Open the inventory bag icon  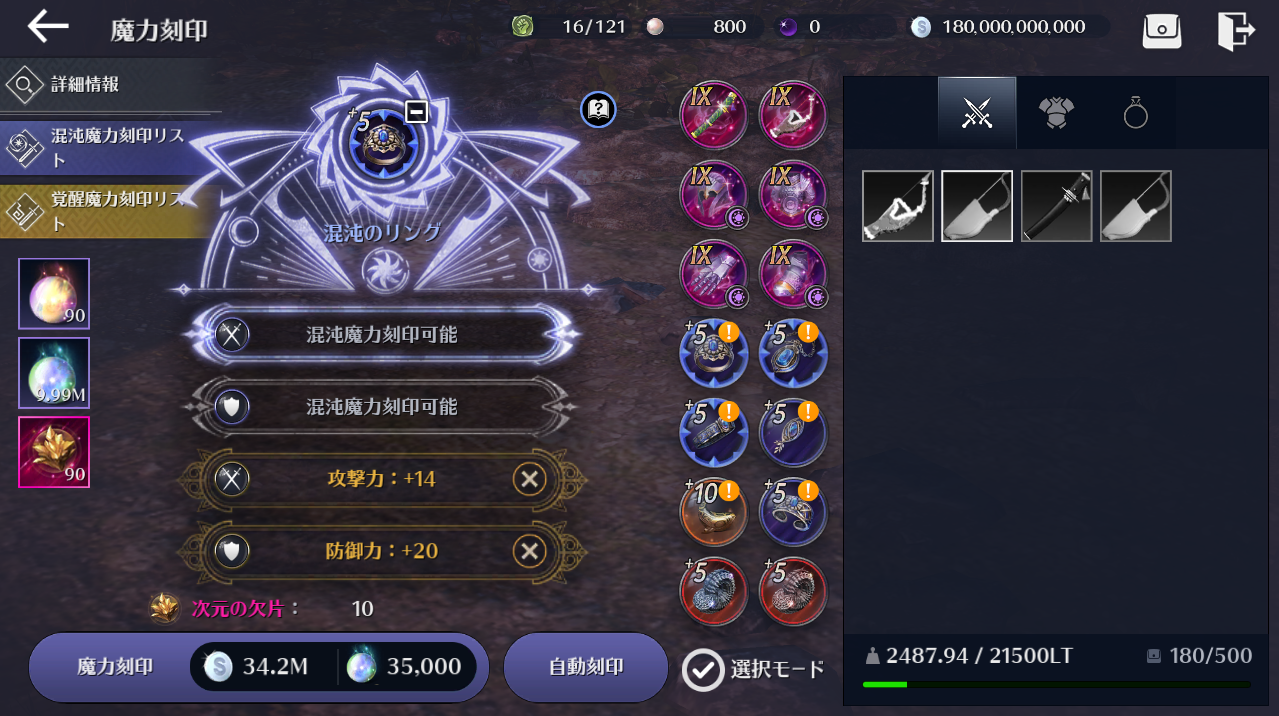[1162, 29]
